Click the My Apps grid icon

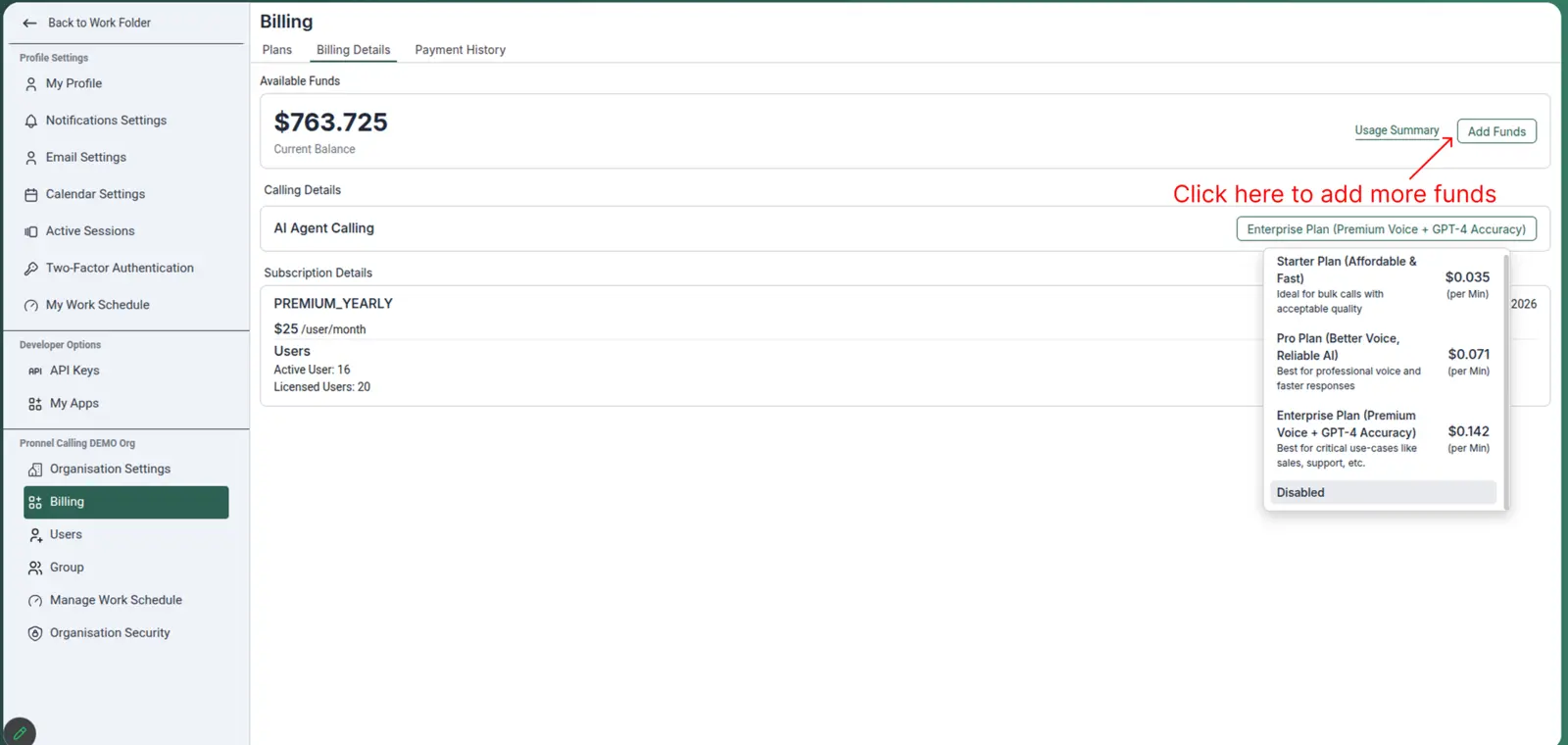click(x=35, y=404)
